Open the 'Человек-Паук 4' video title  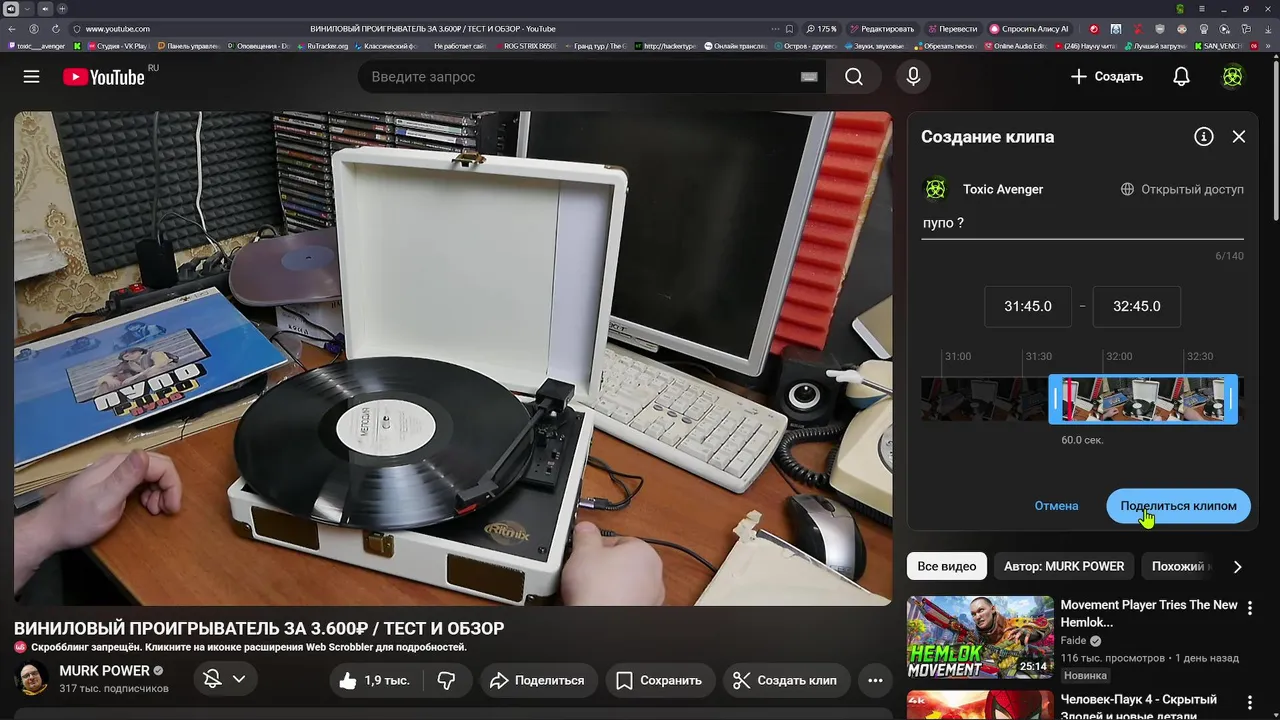tap(1139, 707)
